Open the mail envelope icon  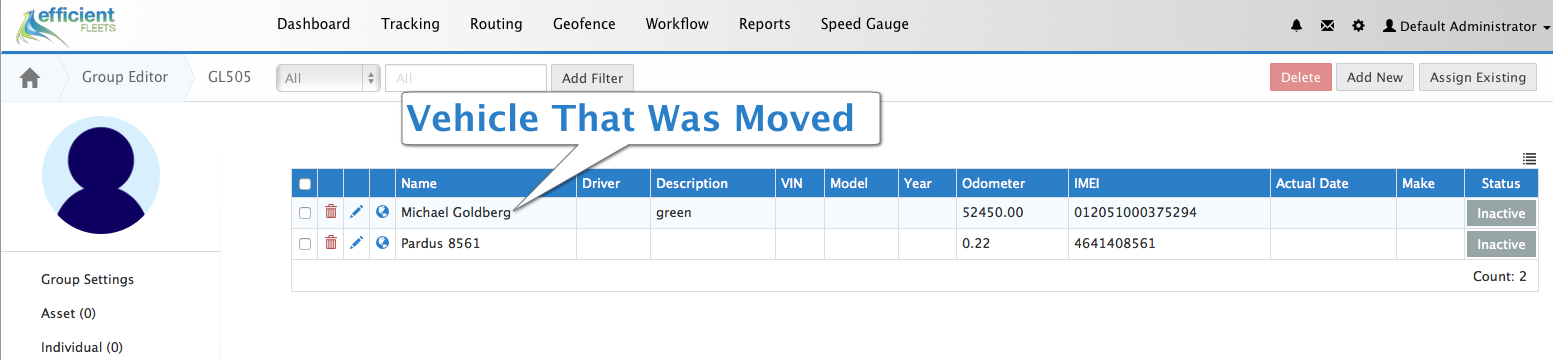coord(1327,26)
